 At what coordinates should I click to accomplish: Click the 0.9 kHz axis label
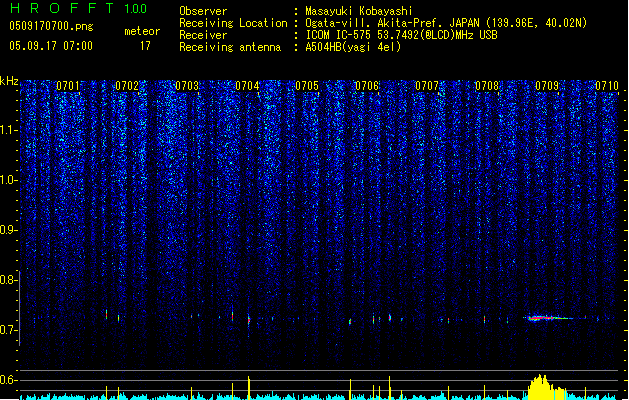[x=9, y=230]
